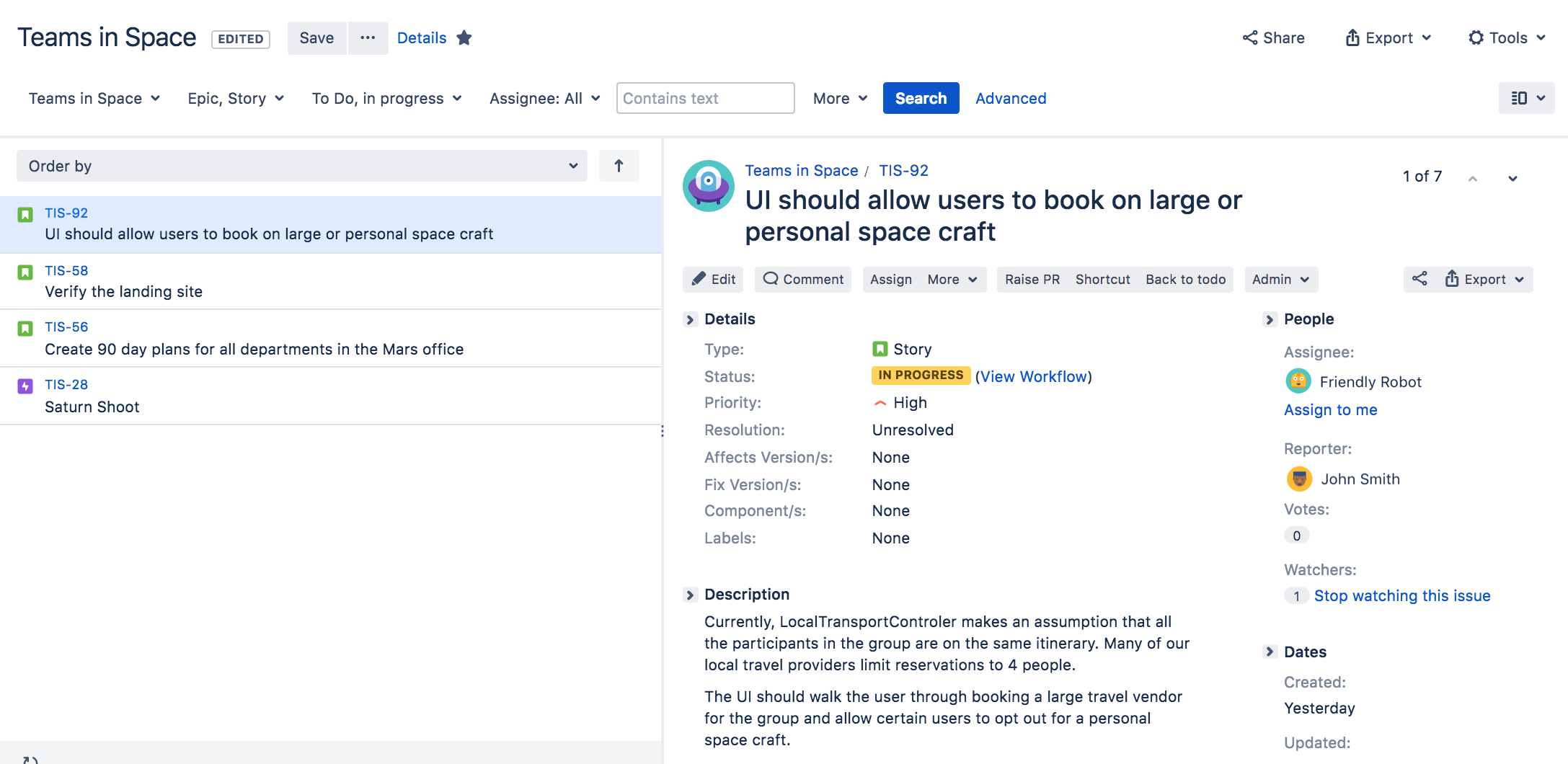Click the watchers count badge

point(1296,596)
